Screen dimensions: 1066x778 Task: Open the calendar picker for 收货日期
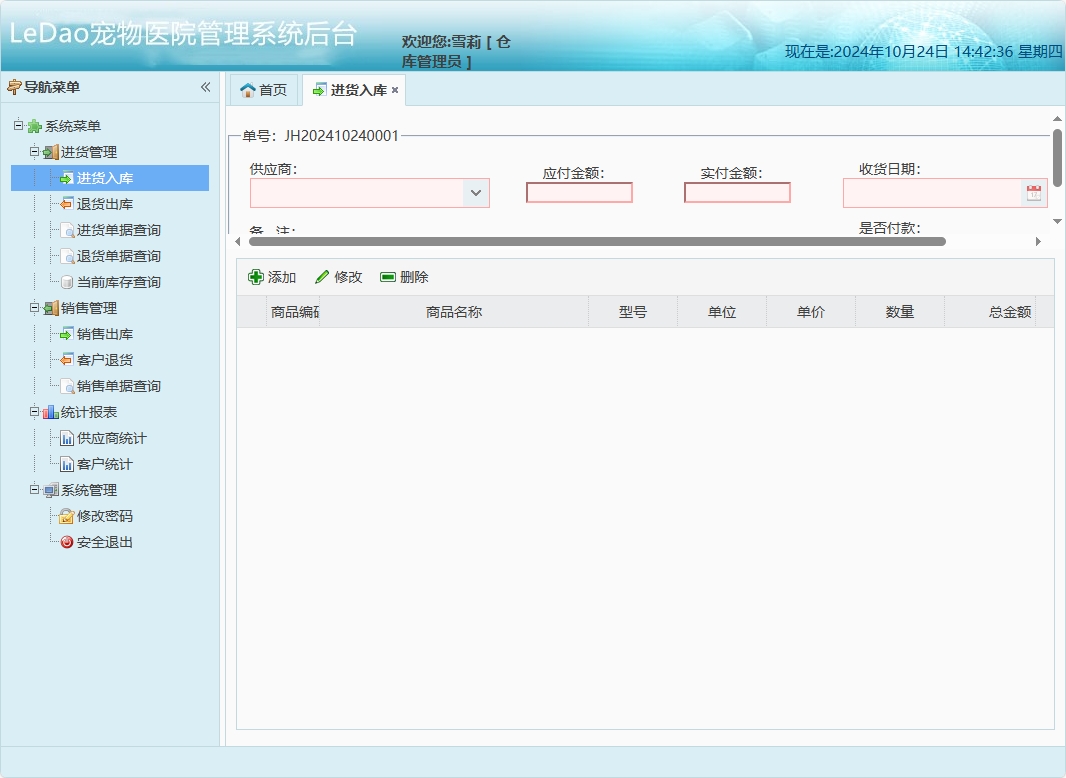[x=1034, y=192]
